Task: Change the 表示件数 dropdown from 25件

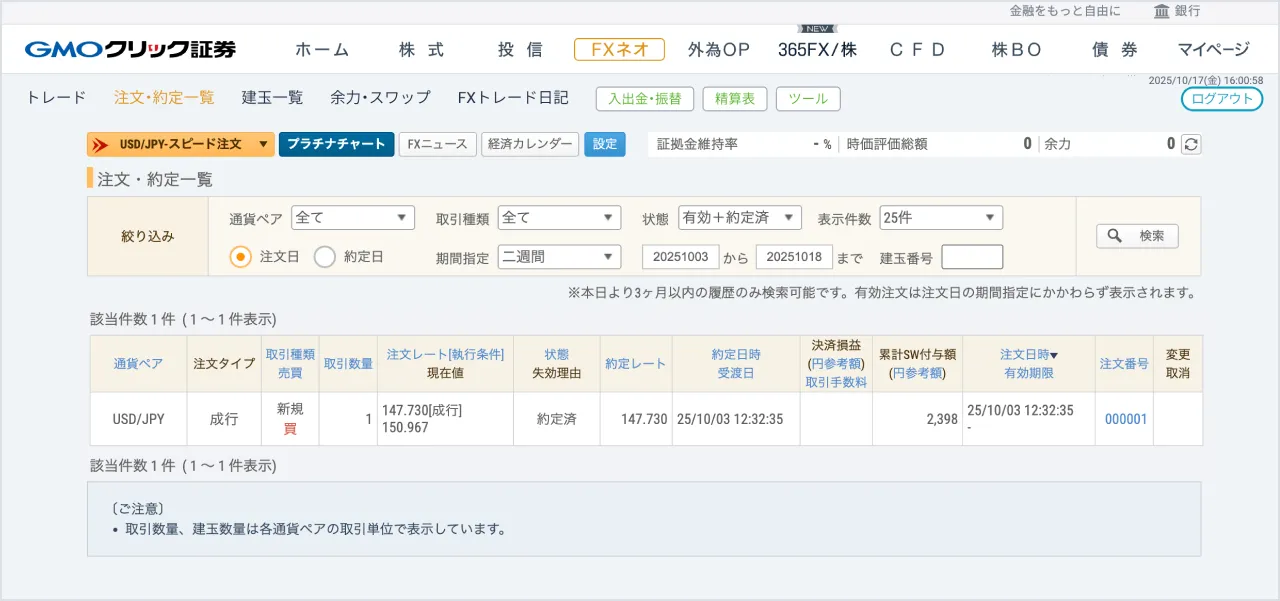Action: point(940,217)
